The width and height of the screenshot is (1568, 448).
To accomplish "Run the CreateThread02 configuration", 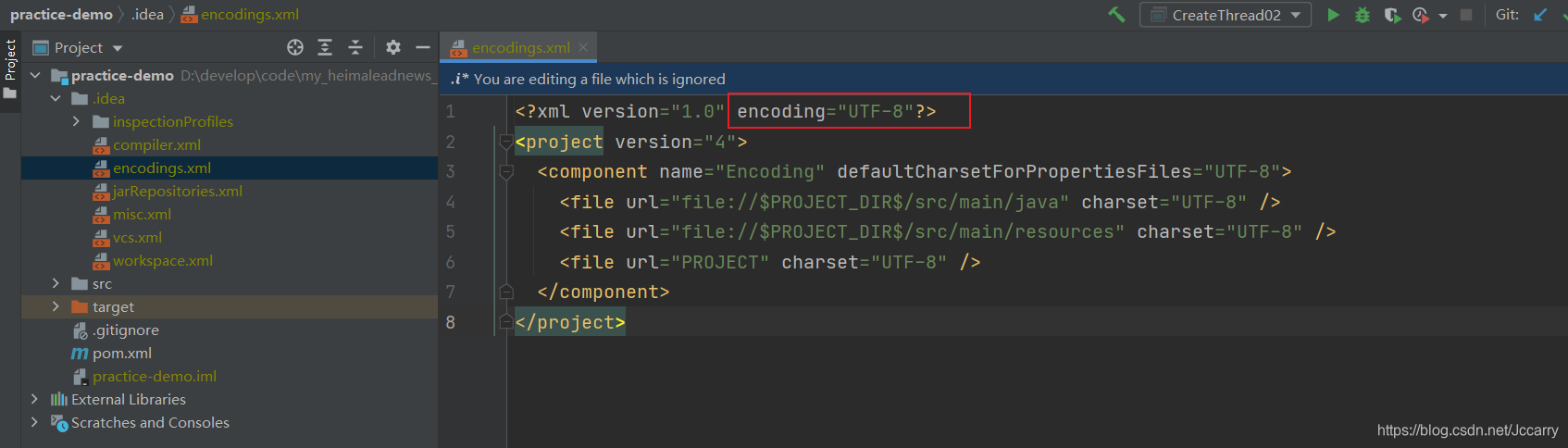I will point(1333,15).
